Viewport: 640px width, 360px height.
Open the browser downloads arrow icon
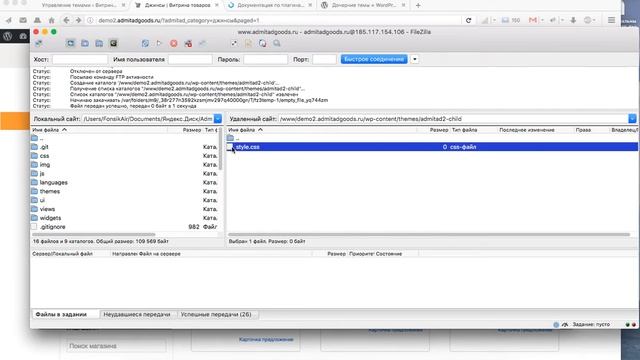point(573,20)
